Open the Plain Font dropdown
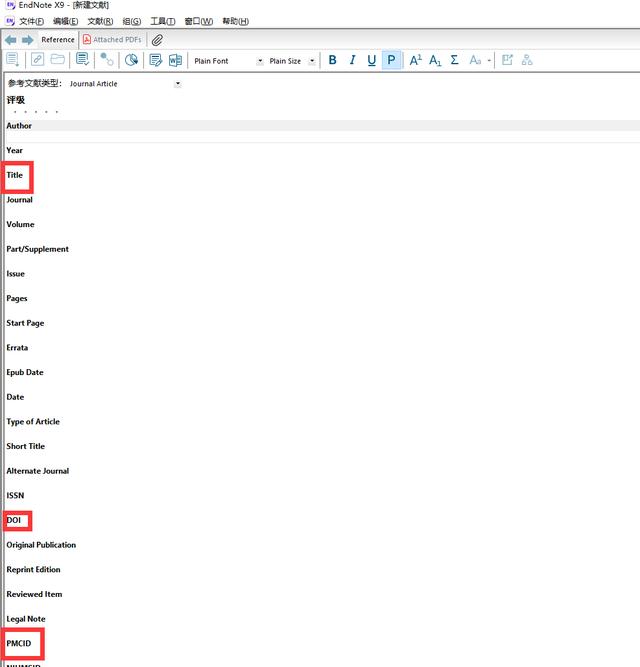Screen dimensions: 640x667 click(260, 61)
